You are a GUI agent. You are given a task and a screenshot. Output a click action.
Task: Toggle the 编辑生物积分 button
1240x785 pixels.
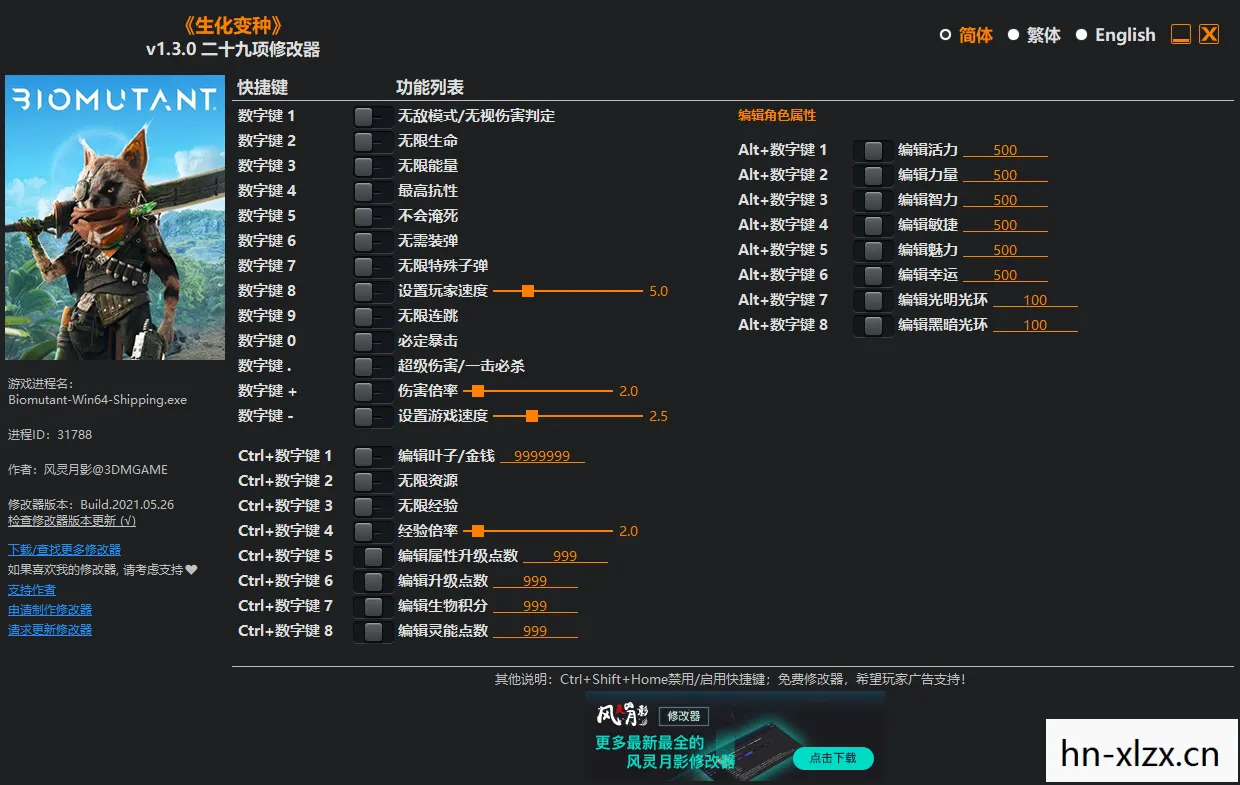(373, 606)
